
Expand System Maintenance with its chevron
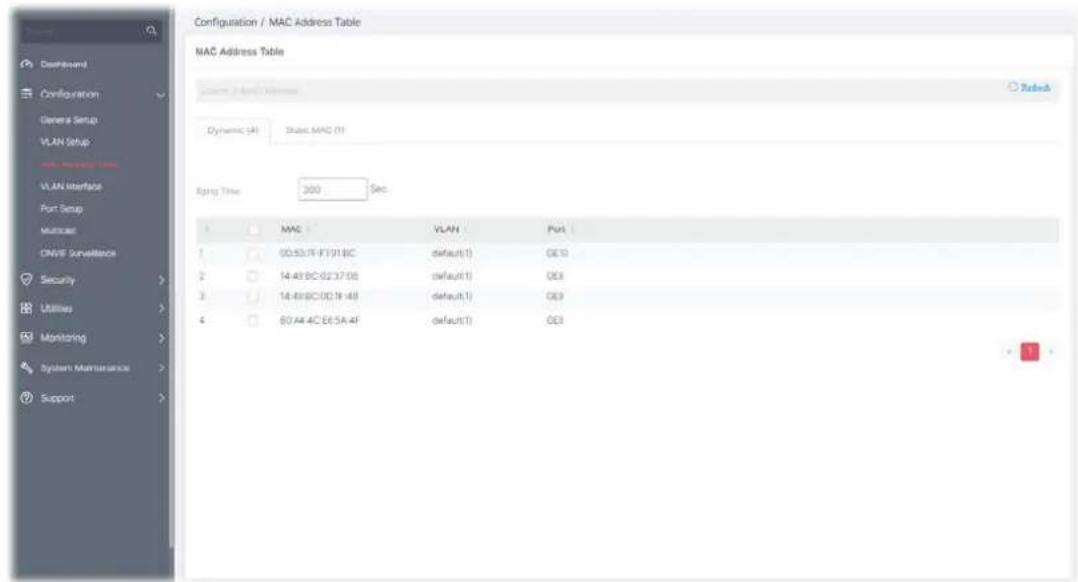[162, 368]
